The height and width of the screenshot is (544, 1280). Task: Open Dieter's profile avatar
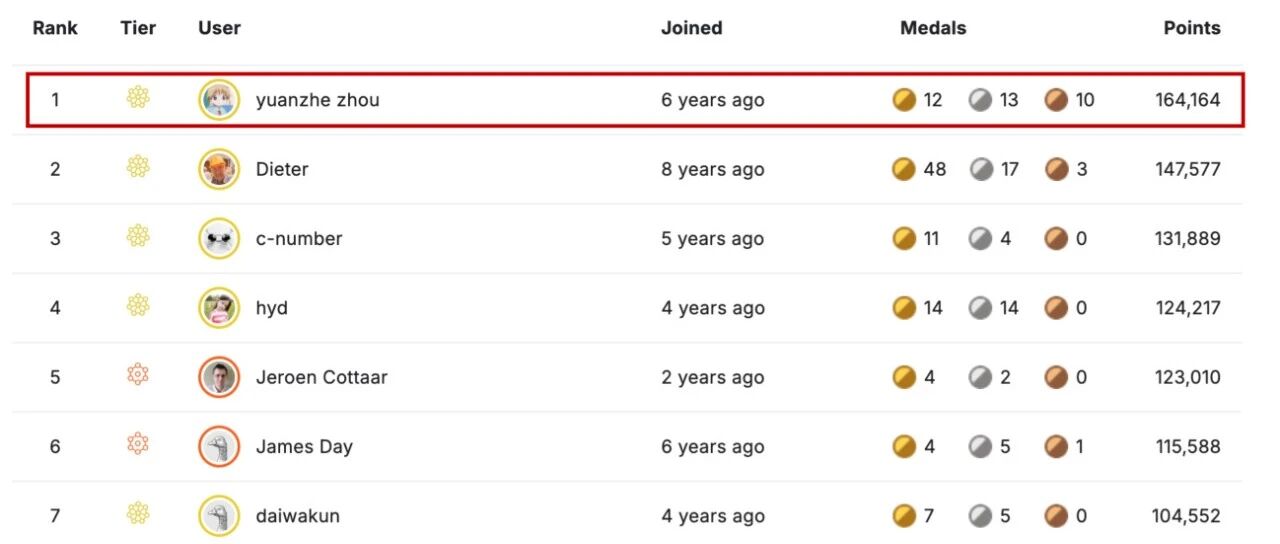pyautogui.click(x=218, y=169)
